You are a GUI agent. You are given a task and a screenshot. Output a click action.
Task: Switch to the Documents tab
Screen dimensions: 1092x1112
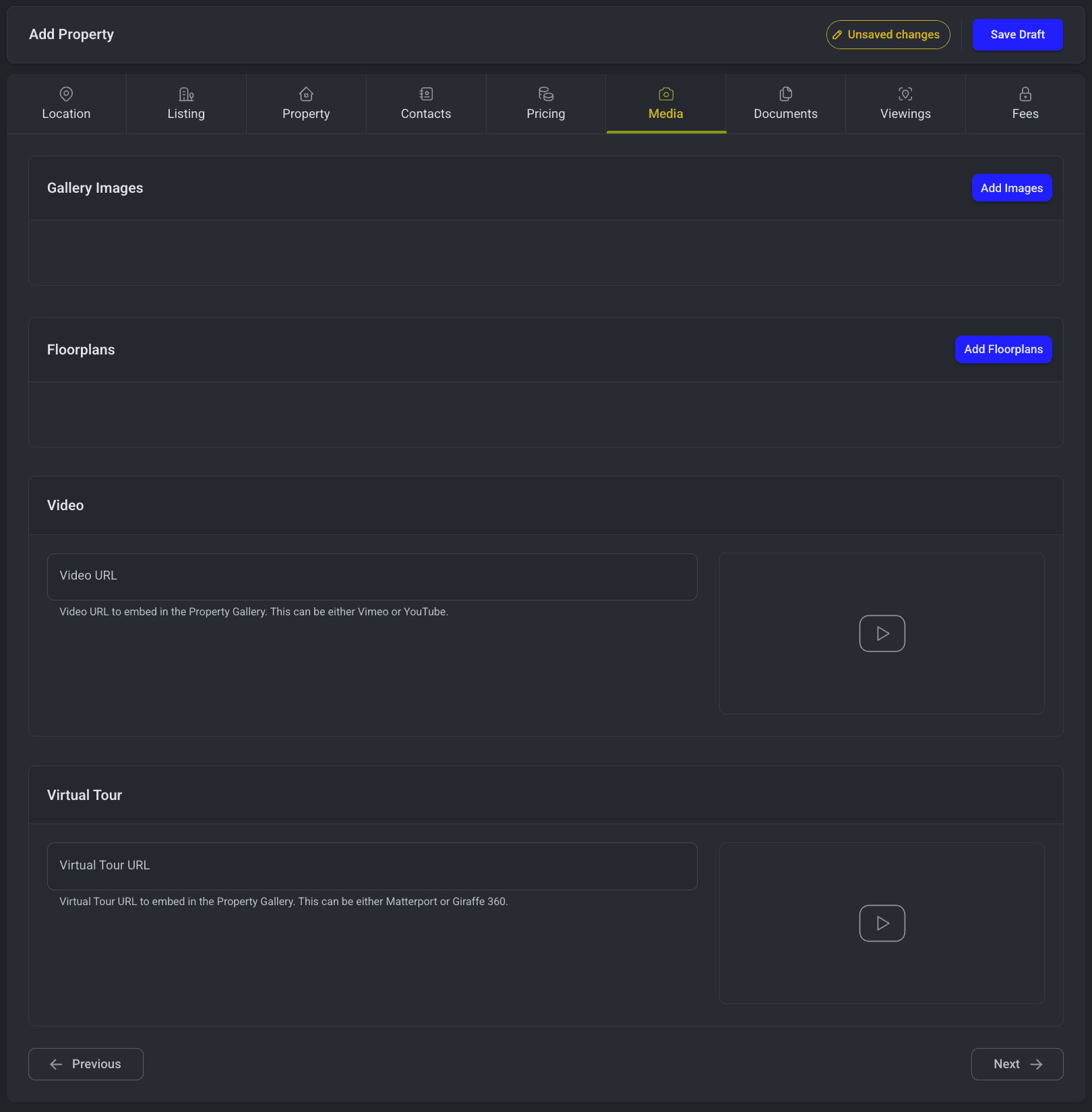click(786, 104)
